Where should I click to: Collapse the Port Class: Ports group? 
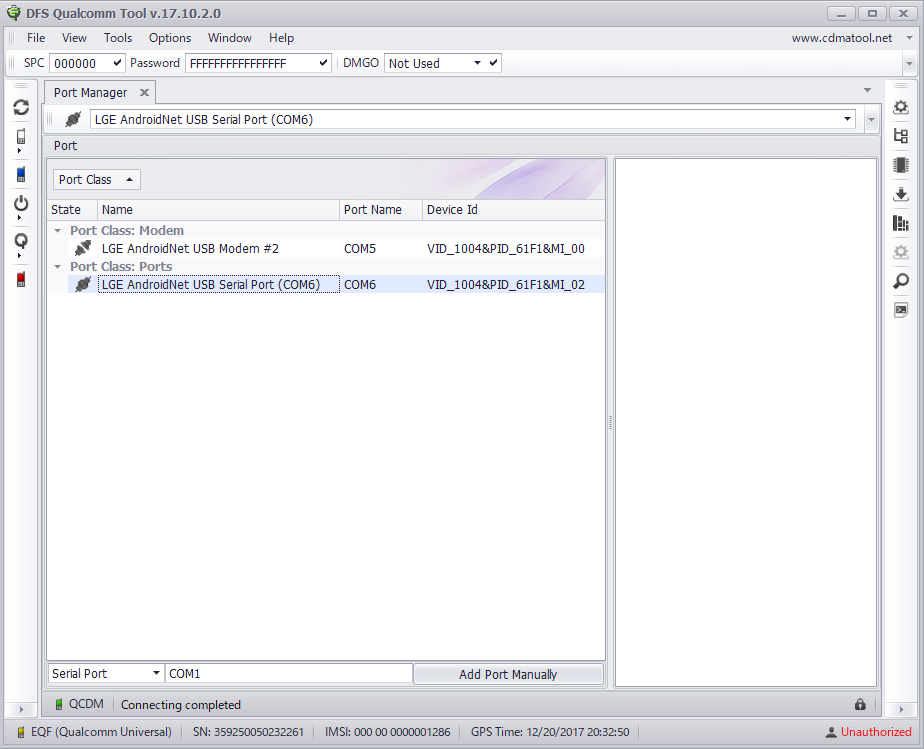click(58, 267)
